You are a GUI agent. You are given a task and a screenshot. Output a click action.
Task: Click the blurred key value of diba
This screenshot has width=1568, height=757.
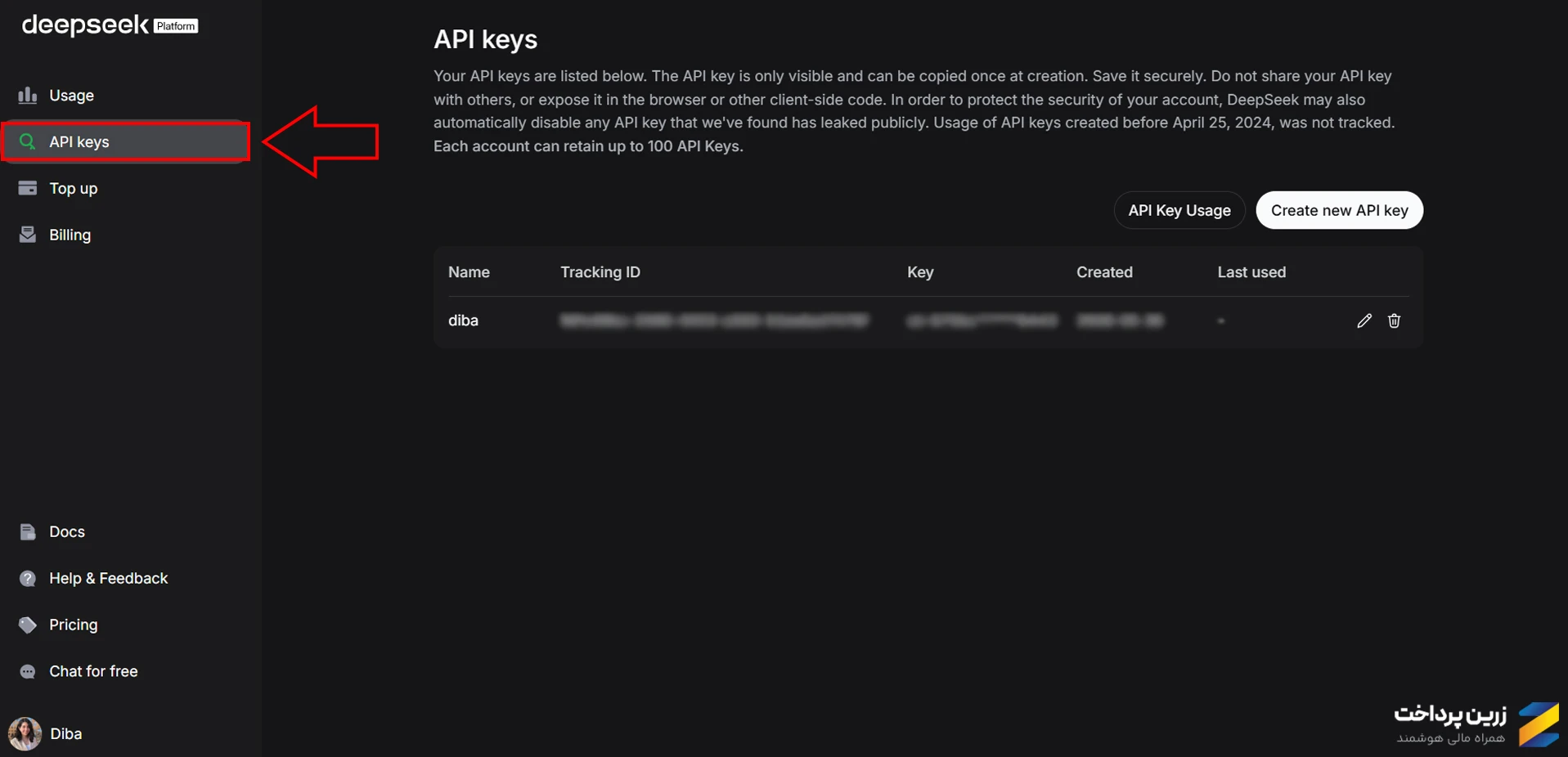coord(982,320)
